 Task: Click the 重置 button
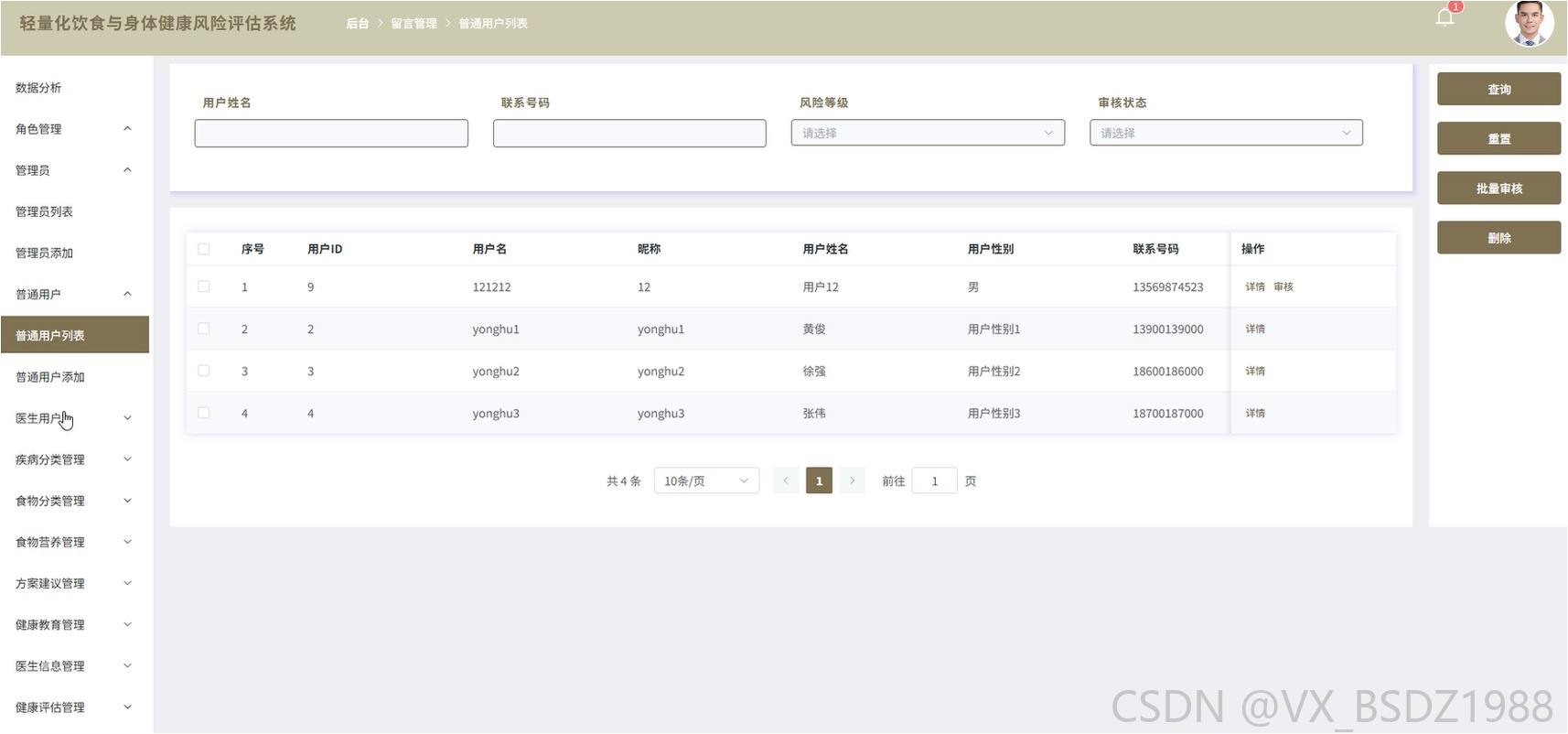click(x=1498, y=138)
